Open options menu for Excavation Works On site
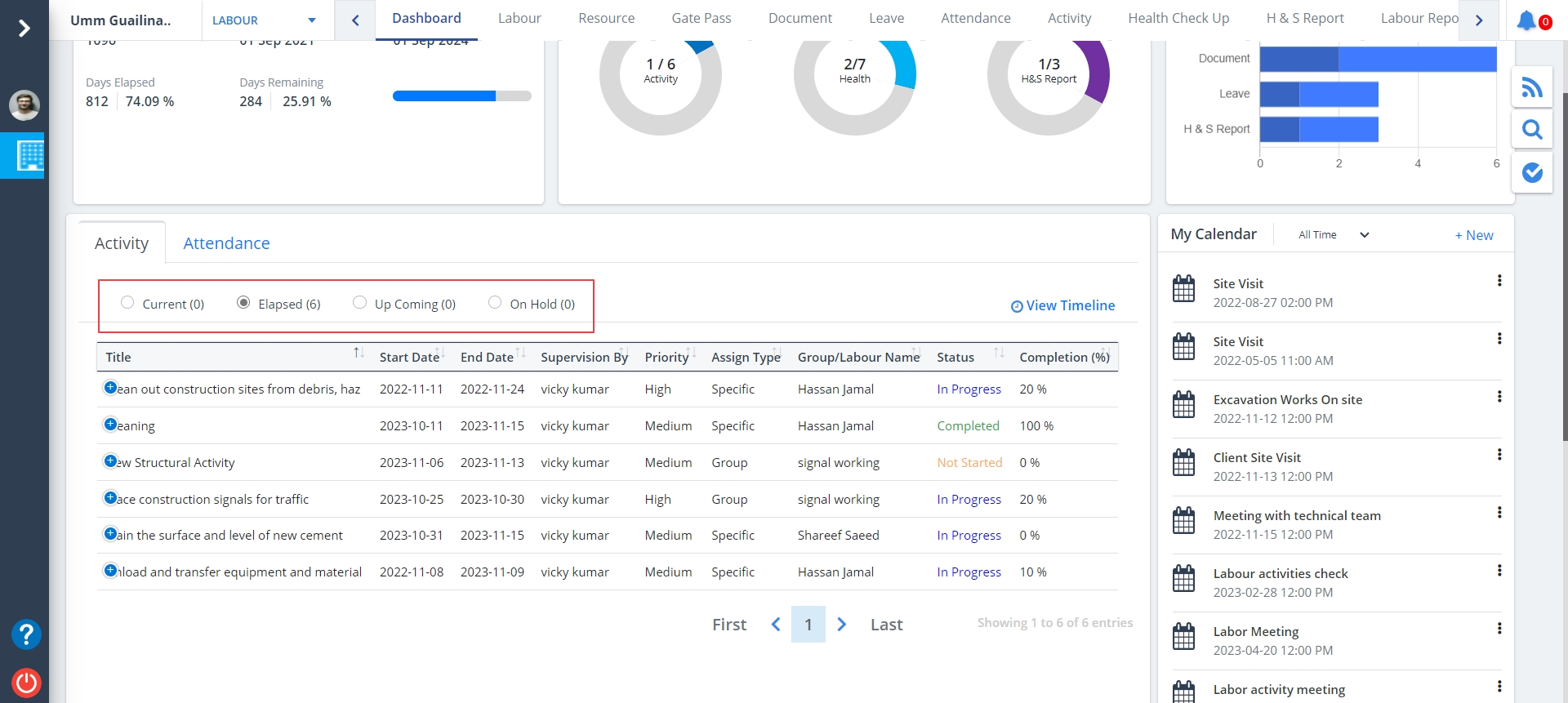The width and height of the screenshot is (1568, 703). pos(1499,397)
